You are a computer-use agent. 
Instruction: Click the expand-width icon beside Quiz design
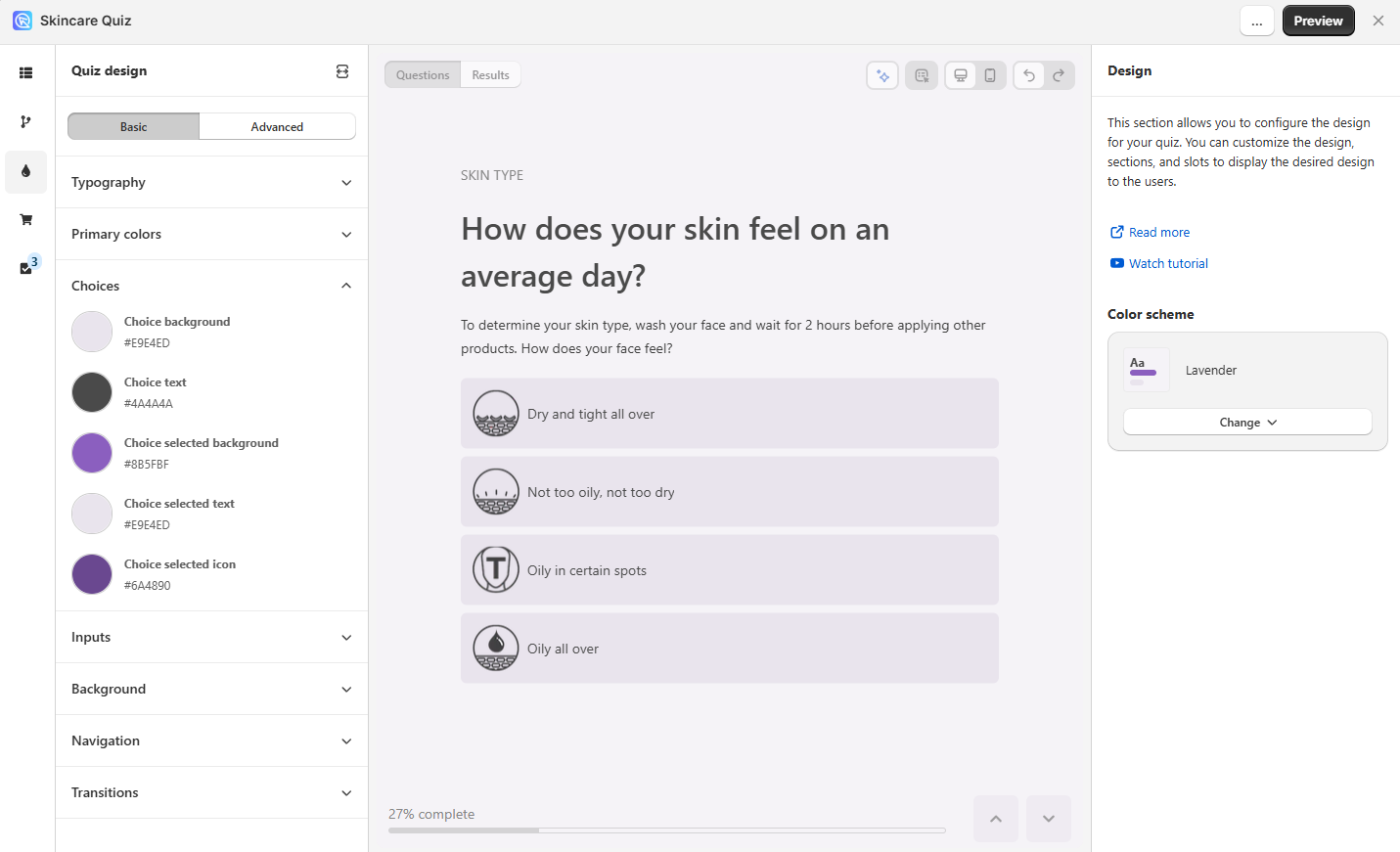(x=342, y=71)
